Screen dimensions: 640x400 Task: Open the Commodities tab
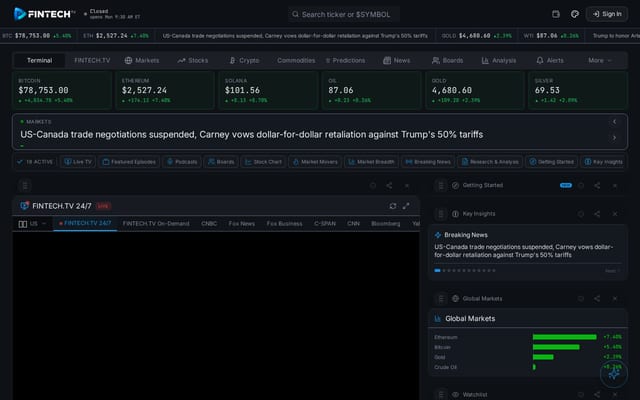point(296,60)
